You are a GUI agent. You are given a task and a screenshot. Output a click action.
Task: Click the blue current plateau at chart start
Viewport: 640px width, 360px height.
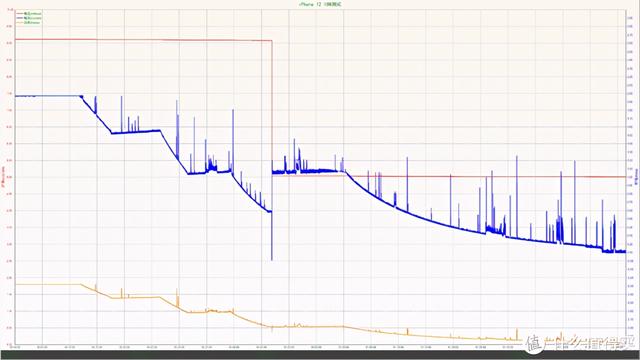48,96
